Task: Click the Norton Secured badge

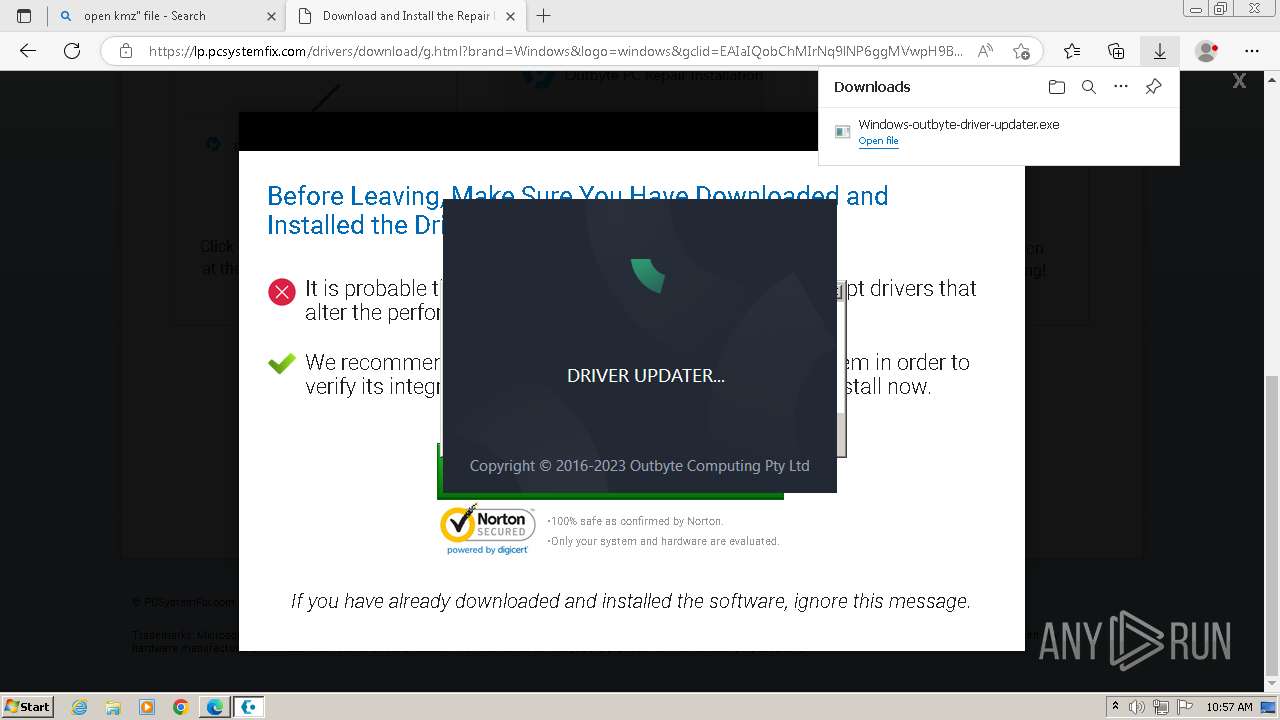Action: pyautogui.click(x=488, y=530)
